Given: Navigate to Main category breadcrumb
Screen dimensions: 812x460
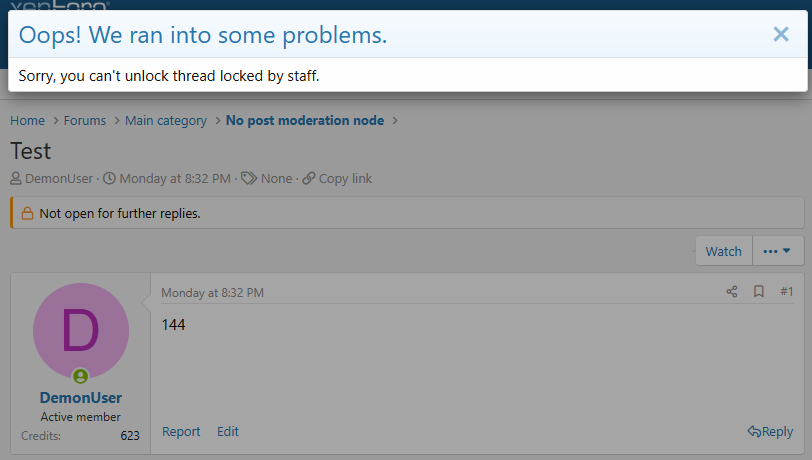Looking at the screenshot, I should pyautogui.click(x=166, y=121).
